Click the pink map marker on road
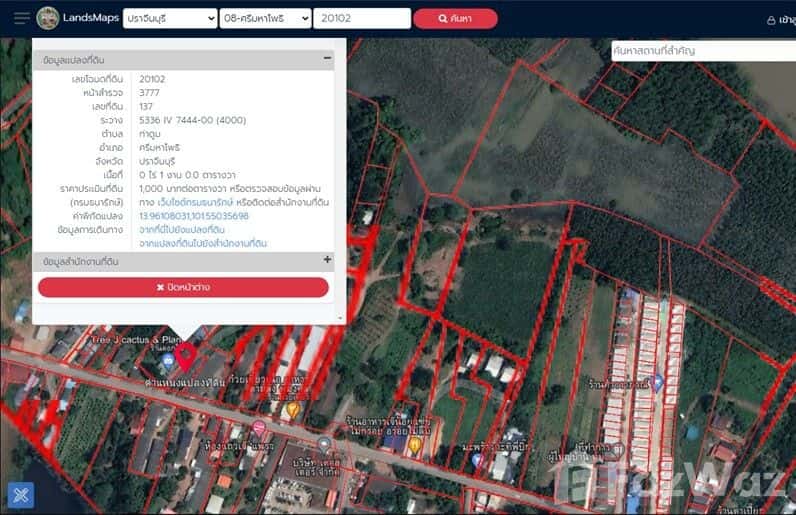The height and width of the screenshot is (515, 796). pyautogui.click(x=259, y=428)
